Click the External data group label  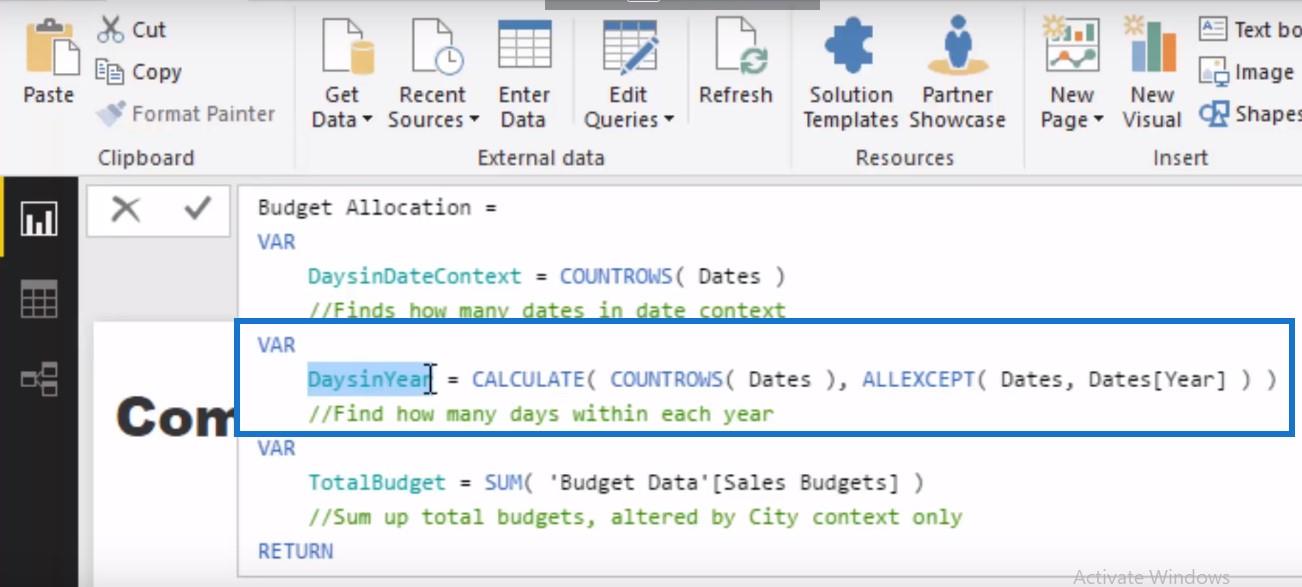(x=541, y=157)
